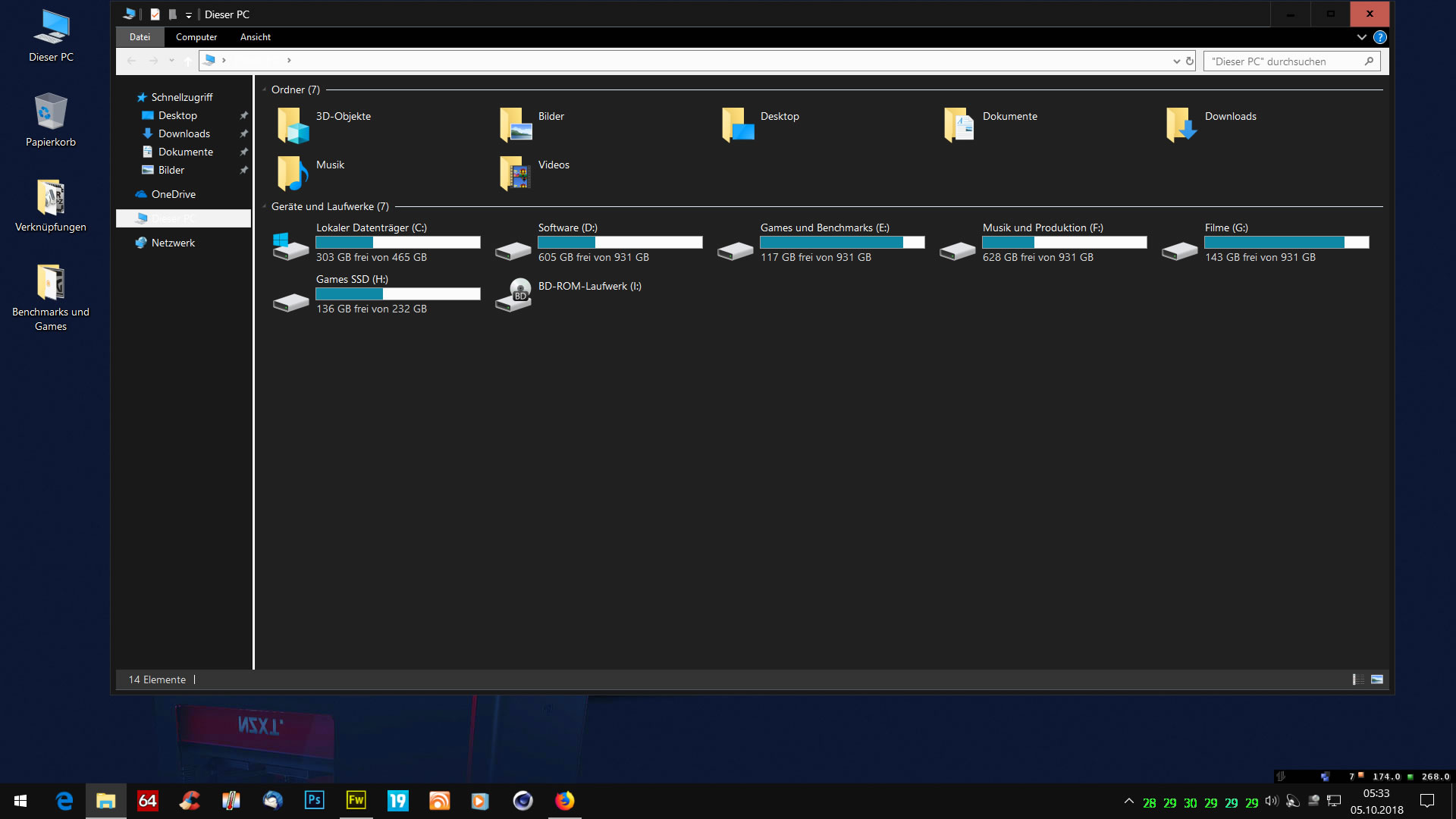Image resolution: width=1456 pixels, height=819 pixels.
Task: Select Netzwerk in the navigation pane
Action: (x=173, y=243)
